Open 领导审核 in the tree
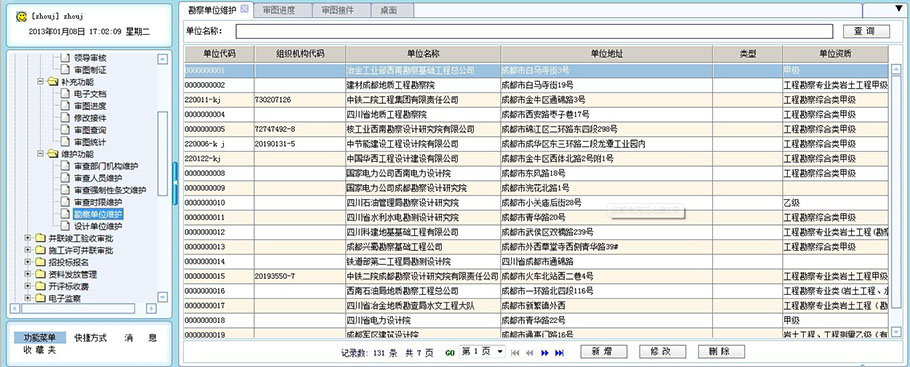 [90, 58]
